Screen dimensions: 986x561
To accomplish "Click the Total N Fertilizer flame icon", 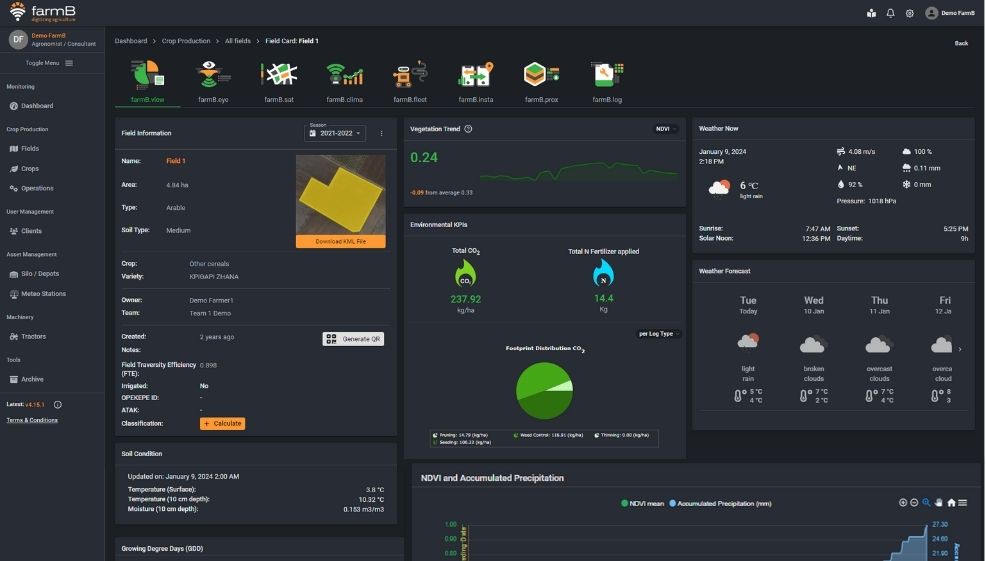I will click(x=603, y=274).
